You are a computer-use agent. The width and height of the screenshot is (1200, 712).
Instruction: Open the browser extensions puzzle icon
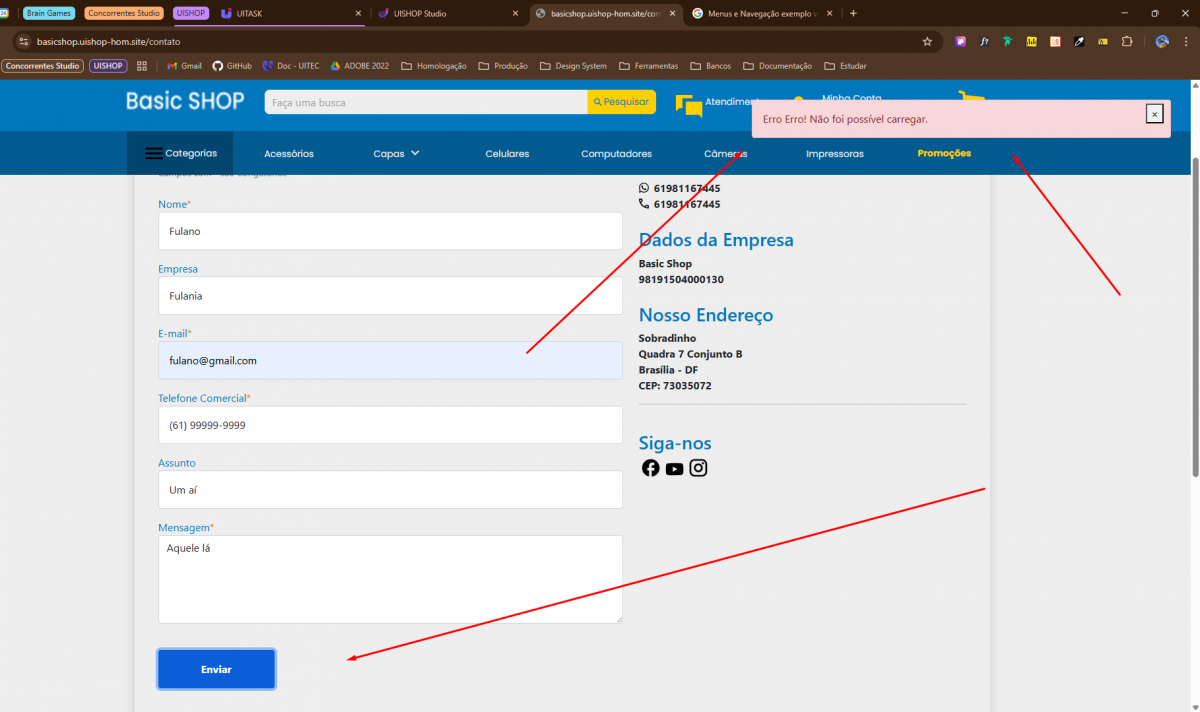[1127, 42]
